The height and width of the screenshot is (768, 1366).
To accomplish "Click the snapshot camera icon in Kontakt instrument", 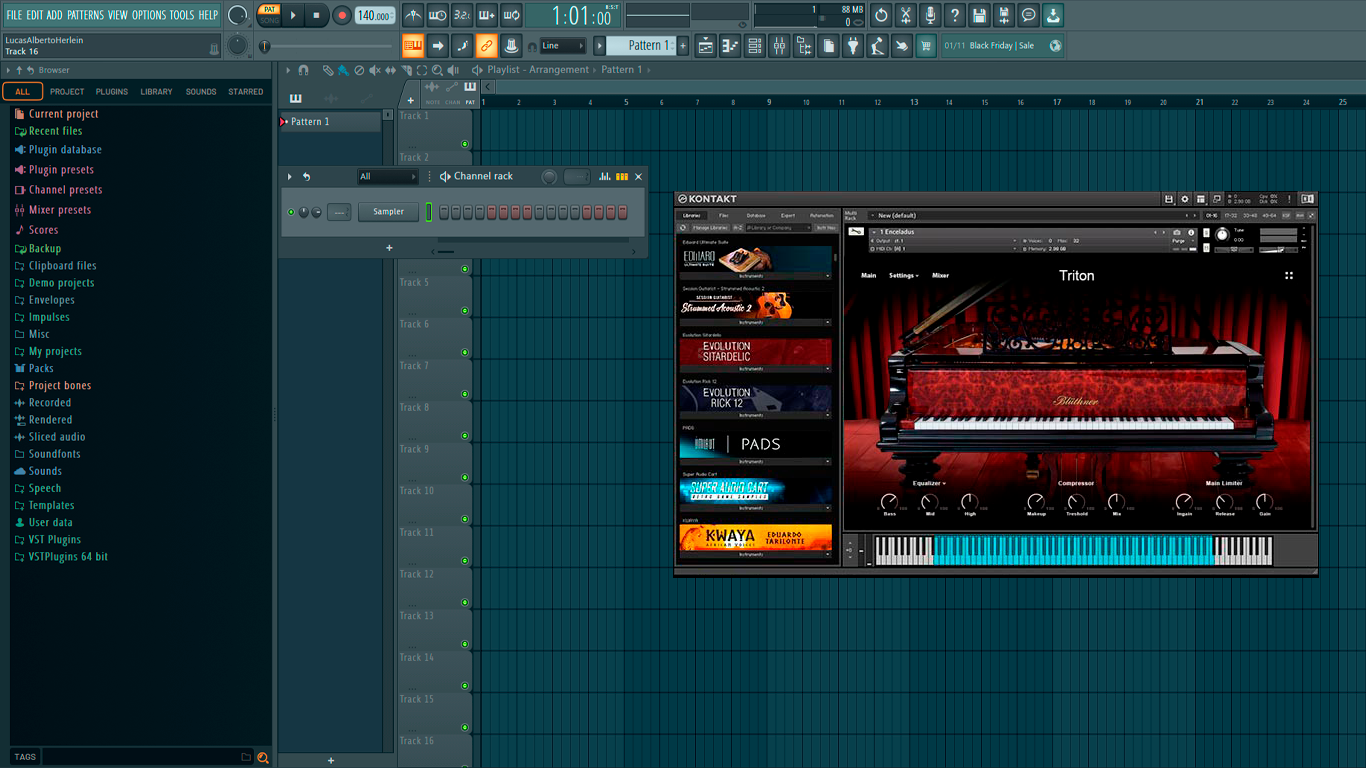I will pos(1177,233).
